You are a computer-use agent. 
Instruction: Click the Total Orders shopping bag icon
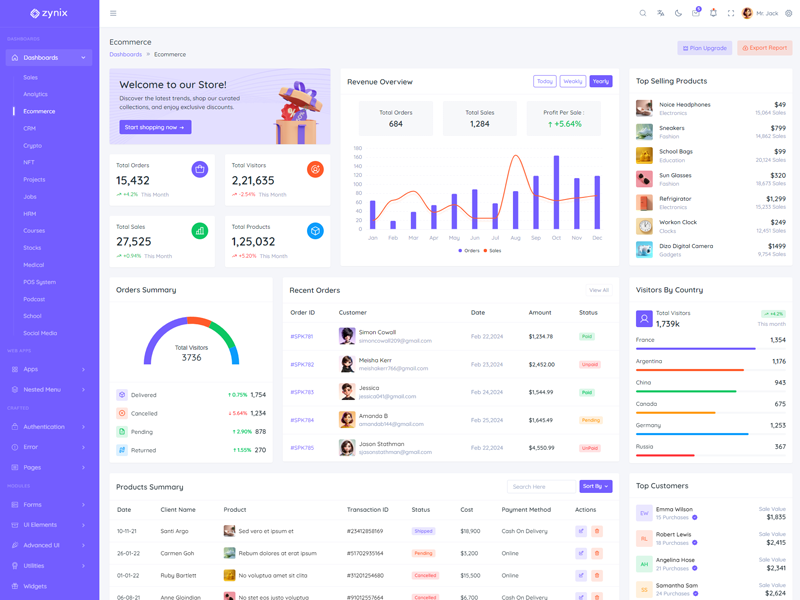[x=200, y=169]
